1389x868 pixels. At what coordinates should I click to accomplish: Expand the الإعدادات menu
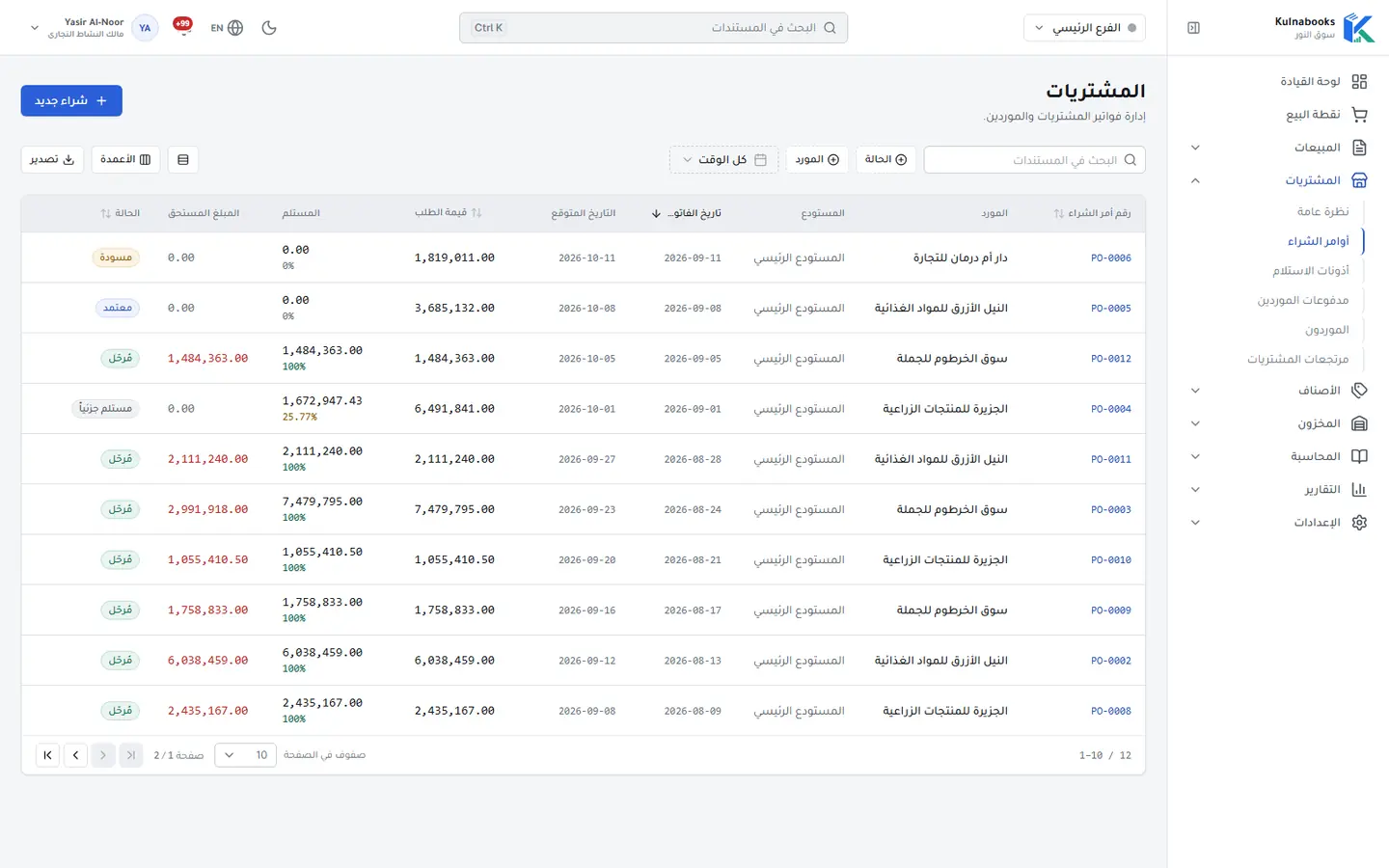pos(1278,522)
